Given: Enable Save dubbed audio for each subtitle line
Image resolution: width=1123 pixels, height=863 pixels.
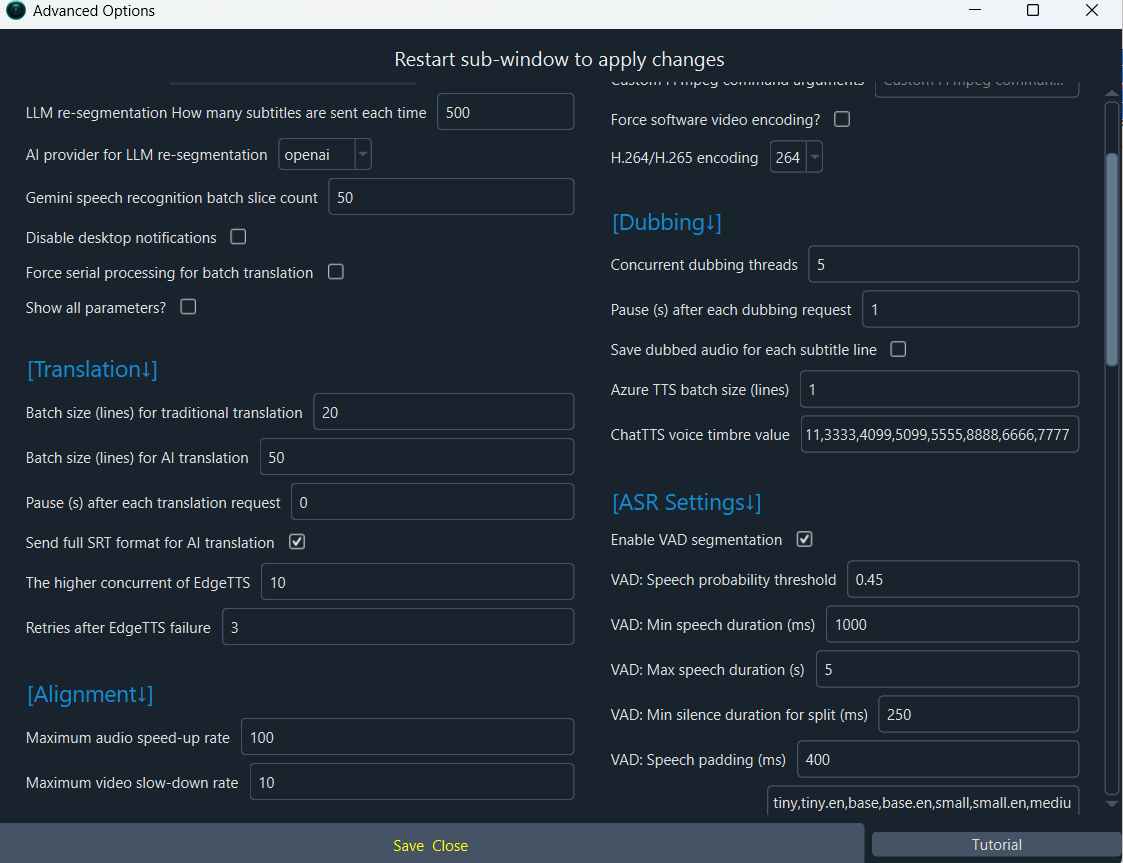Looking at the screenshot, I should pos(898,349).
